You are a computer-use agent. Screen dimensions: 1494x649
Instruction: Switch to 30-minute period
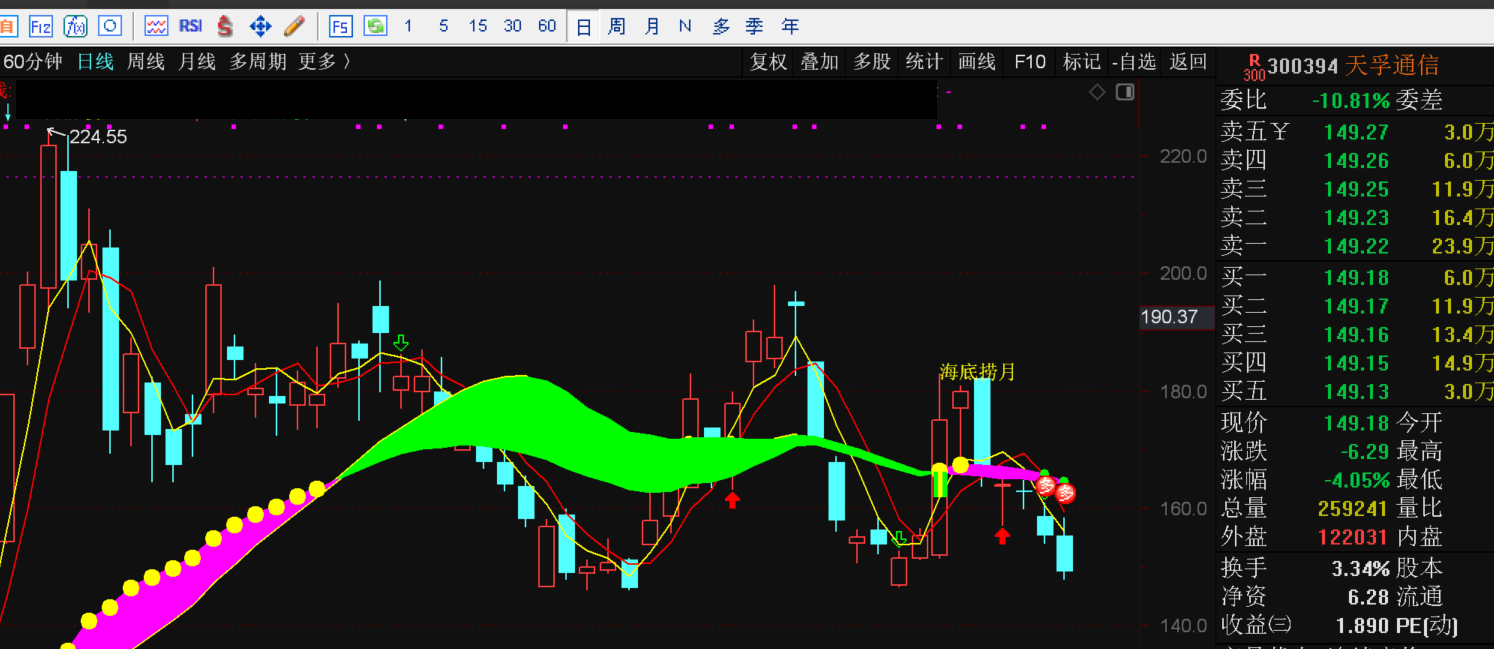(x=513, y=26)
